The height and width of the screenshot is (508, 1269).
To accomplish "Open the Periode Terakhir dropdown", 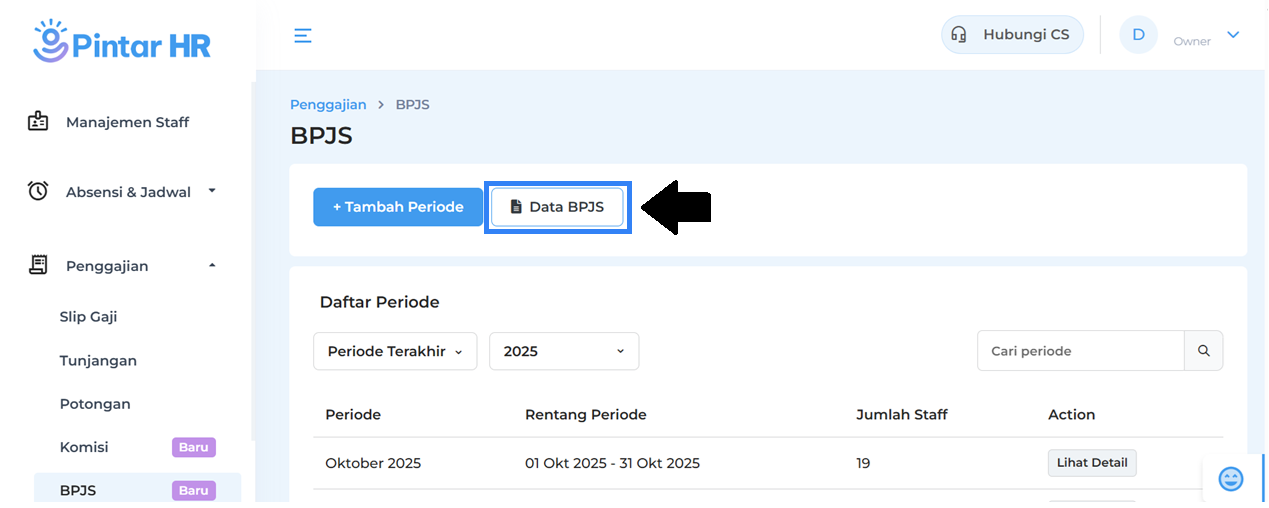I will pyautogui.click(x=395, y=351).
